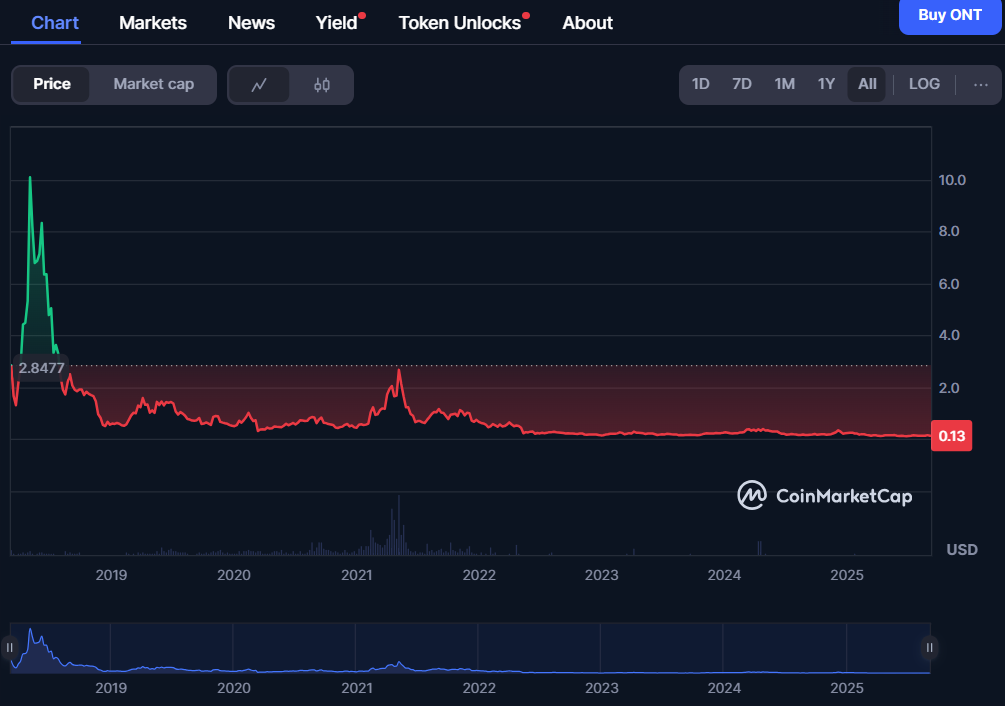Click the notification dot on Token Unlocks
1005x706 pixels.
click(x=526, y=15)
